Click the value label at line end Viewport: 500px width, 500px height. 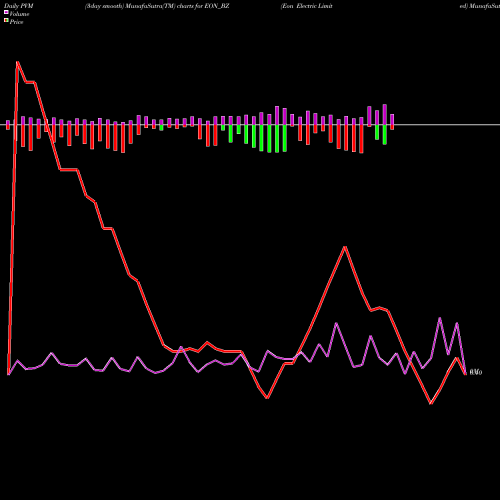[476, 372]
